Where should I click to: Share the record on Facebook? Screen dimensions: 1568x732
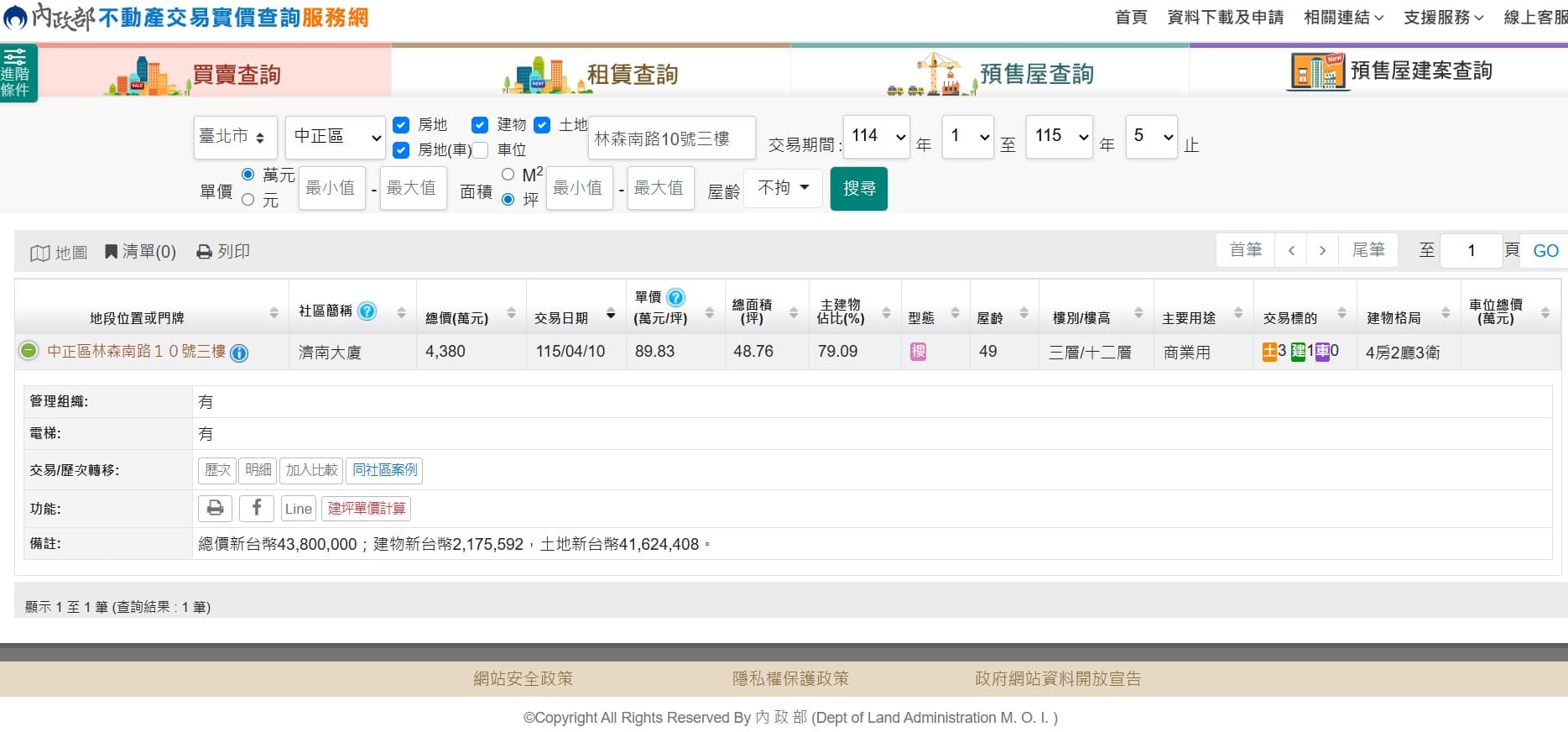pos(257,508)
